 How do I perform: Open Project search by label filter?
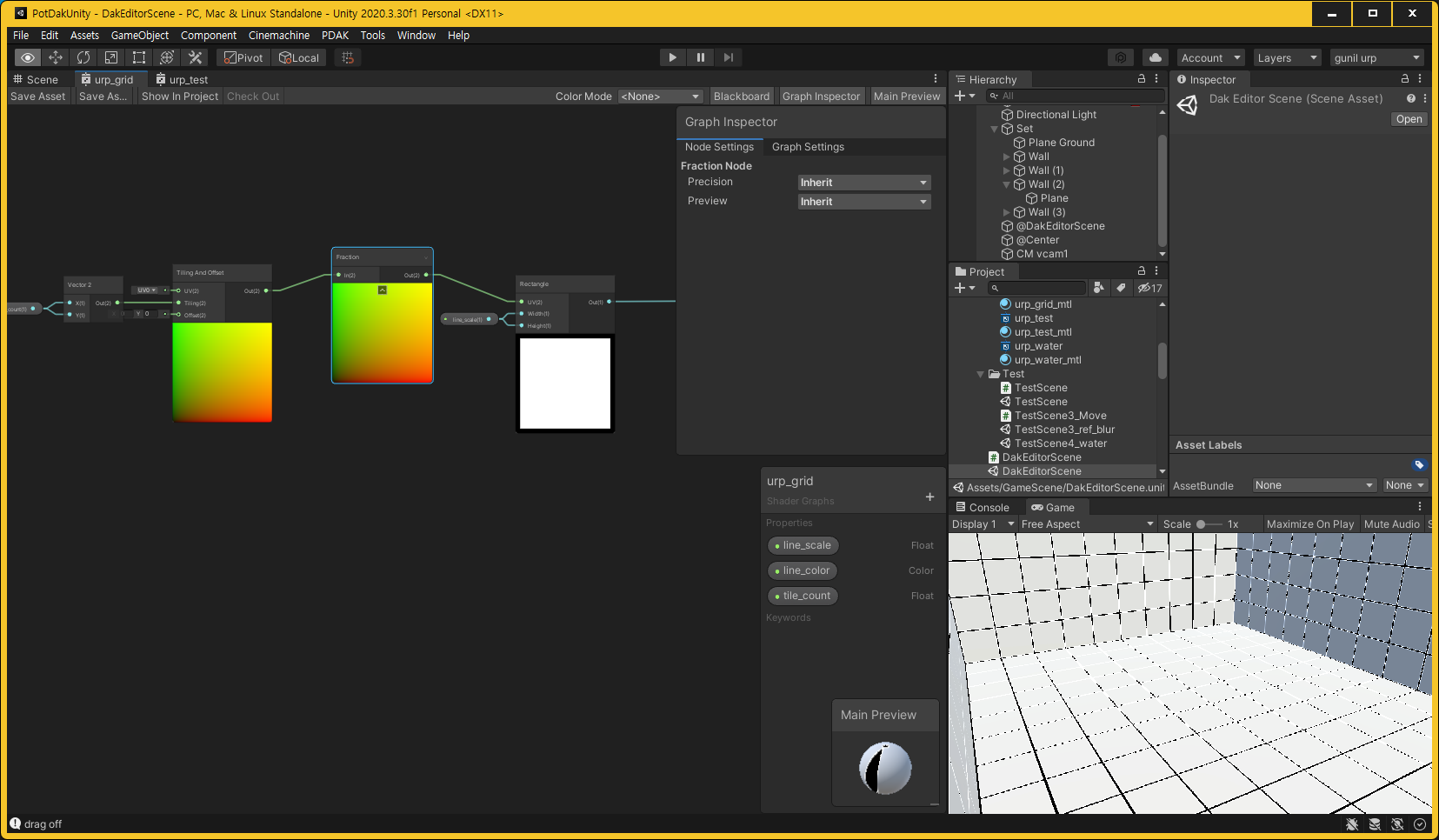click(1122, 288)
